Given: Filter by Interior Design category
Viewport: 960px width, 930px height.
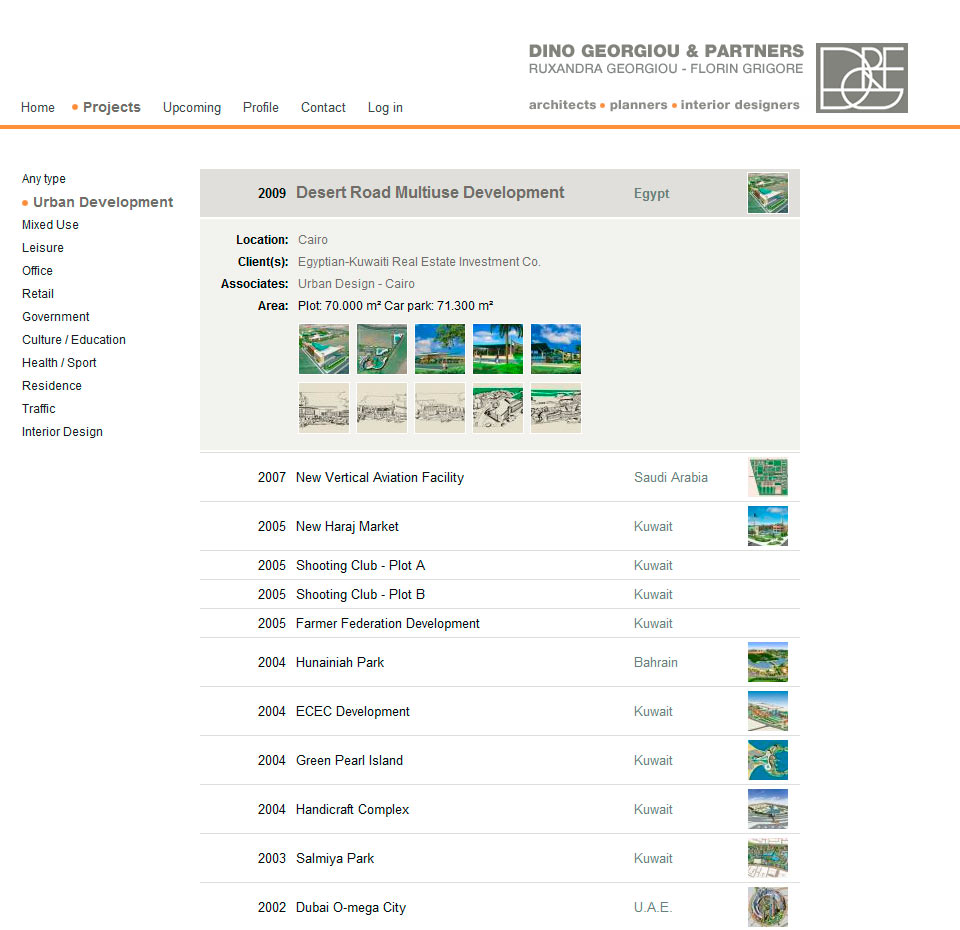Looking at the screenshot, I should pyautogui.click(x=62, y=432).
